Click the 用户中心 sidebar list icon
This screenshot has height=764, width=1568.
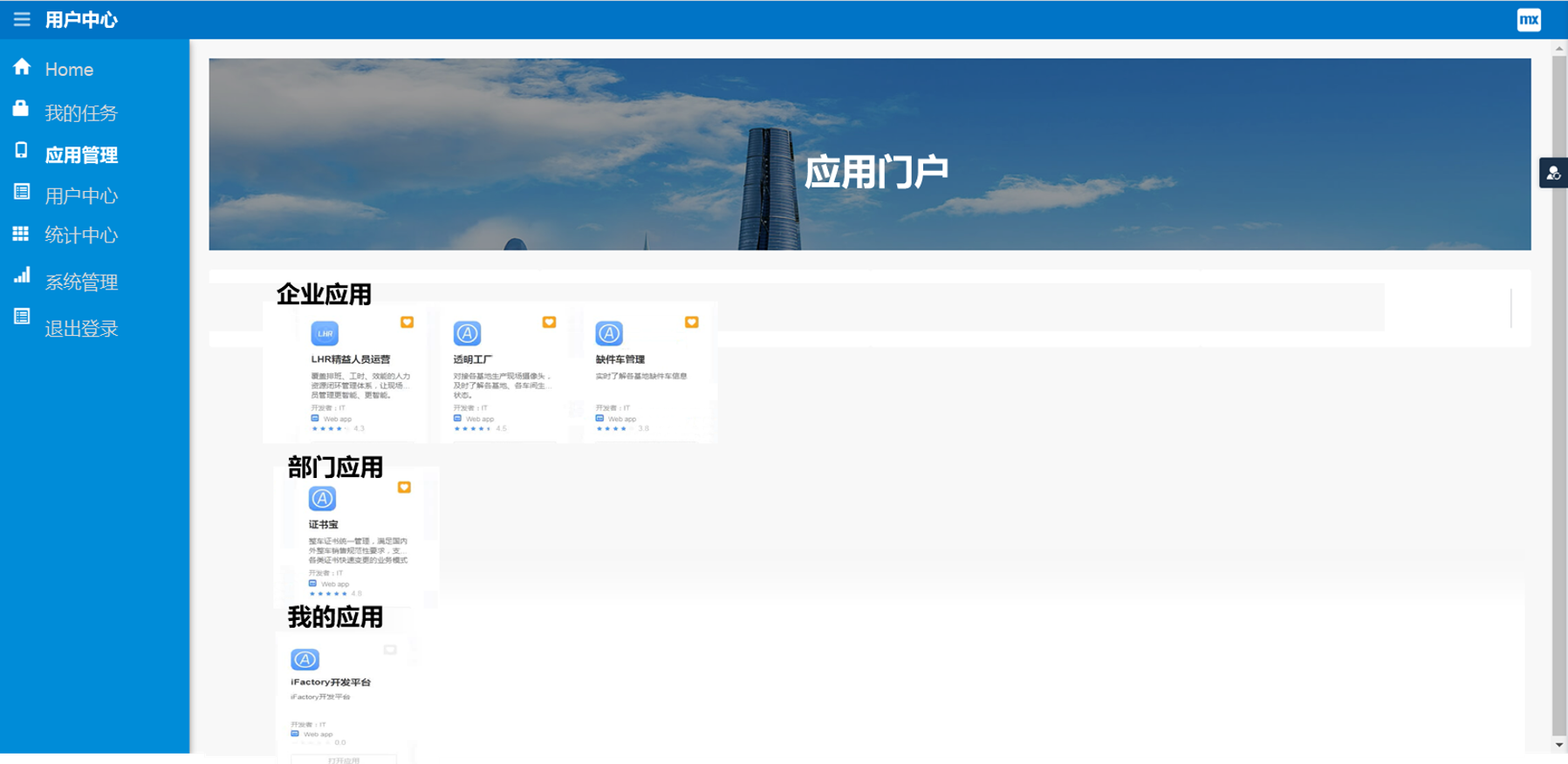pos(22,192)
